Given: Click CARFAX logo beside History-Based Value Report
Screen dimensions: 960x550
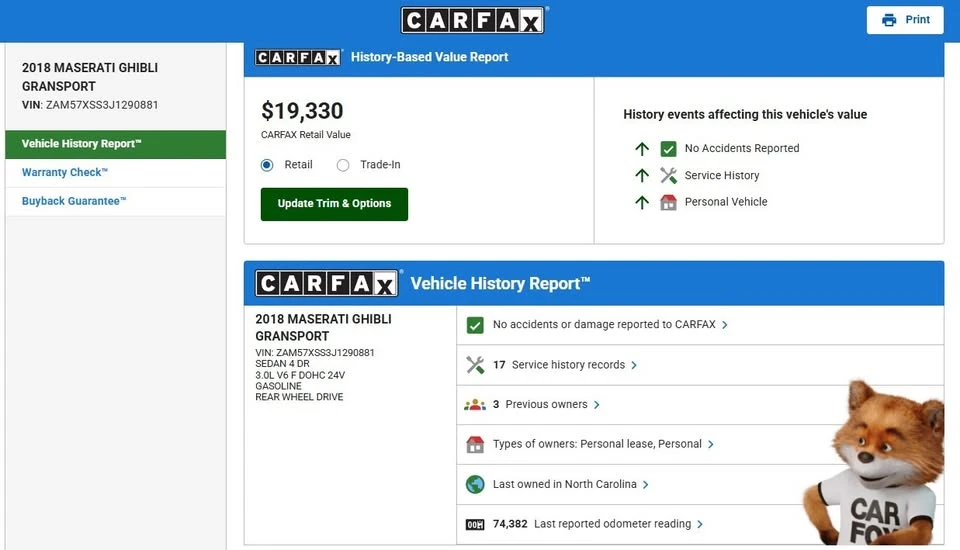Looking at the screenshot, I should click(298, 57).
